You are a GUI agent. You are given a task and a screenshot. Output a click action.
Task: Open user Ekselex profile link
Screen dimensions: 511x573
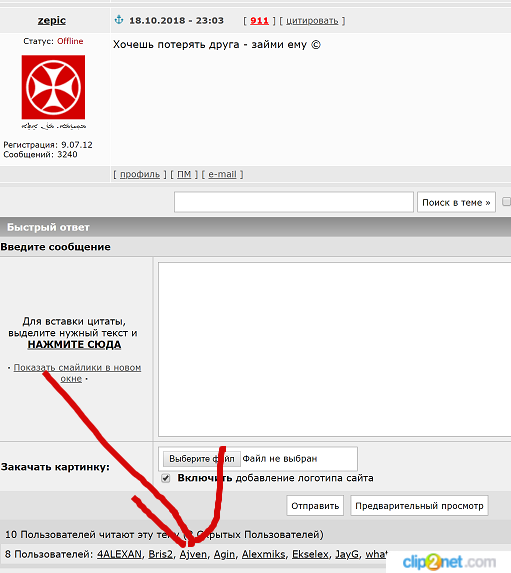(310, 554)
